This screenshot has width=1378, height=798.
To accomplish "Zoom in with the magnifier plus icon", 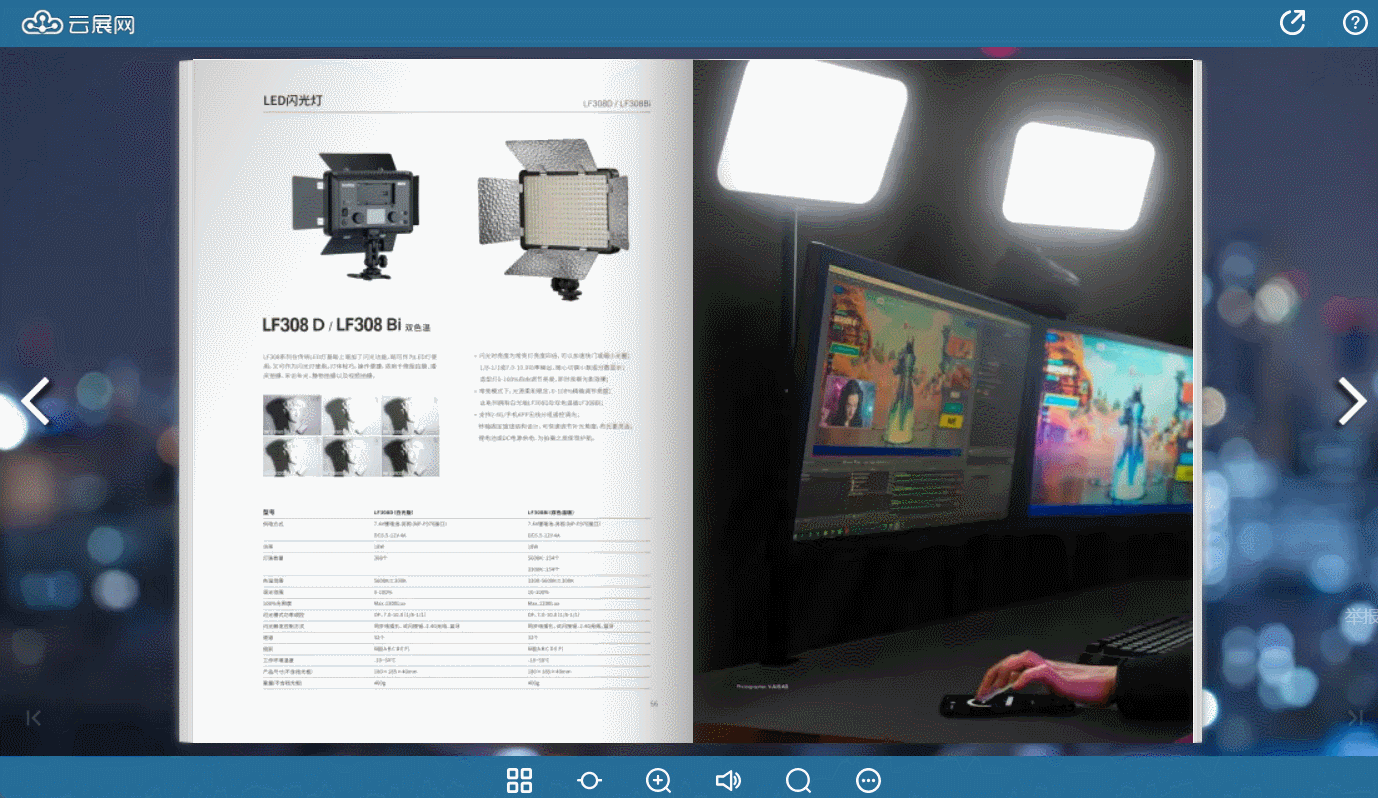I will point(658,780).
